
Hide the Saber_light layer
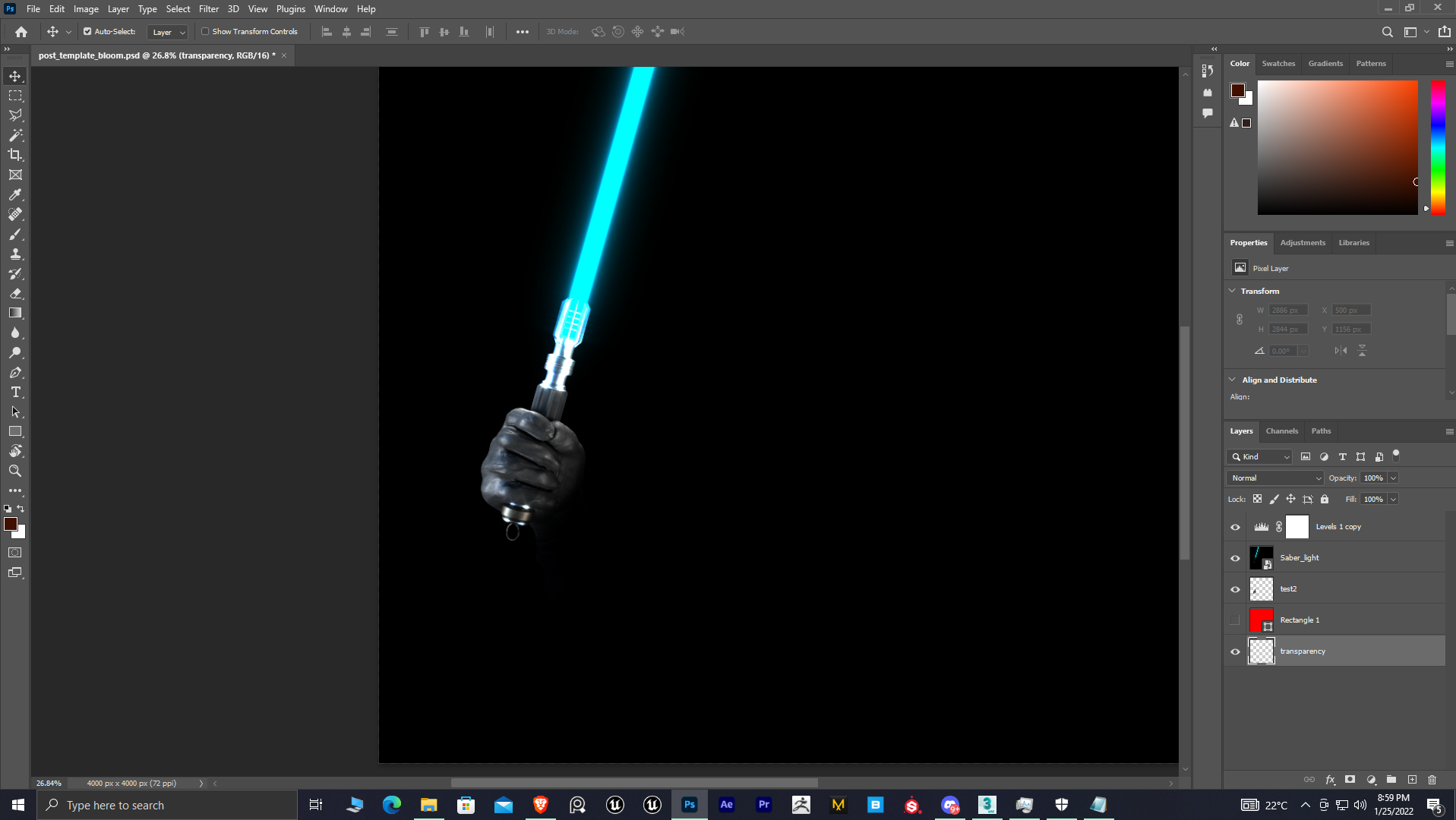(x=1235, y=558)
